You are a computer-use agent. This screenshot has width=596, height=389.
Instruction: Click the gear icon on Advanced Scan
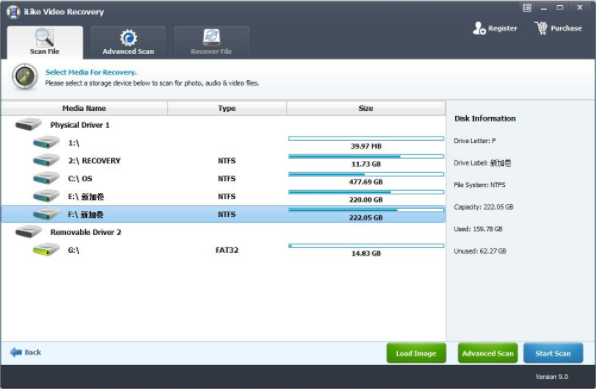point(128,38)
